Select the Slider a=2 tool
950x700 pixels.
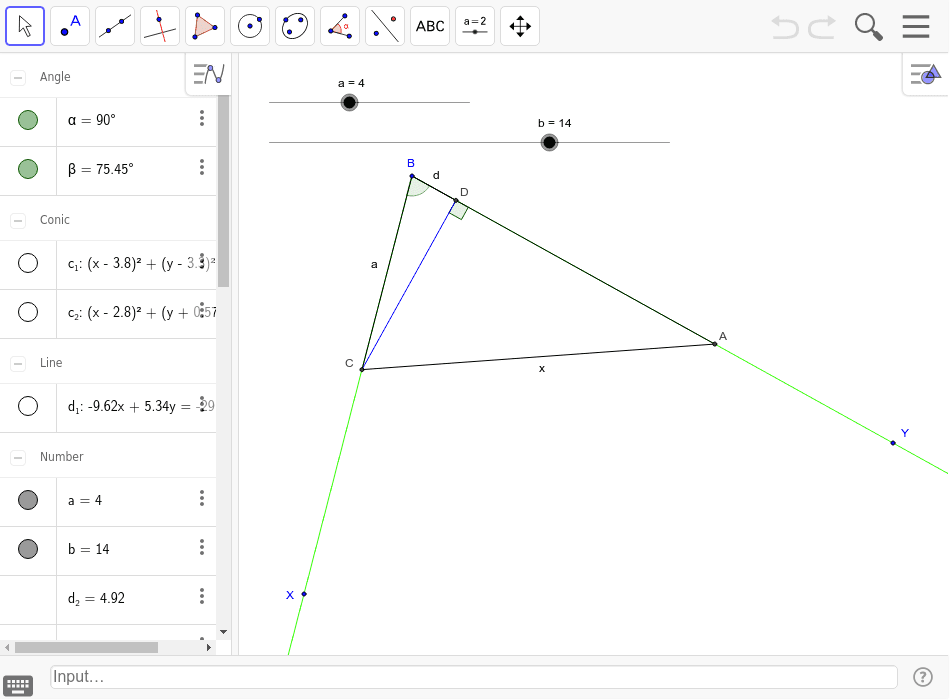[475, 26]
